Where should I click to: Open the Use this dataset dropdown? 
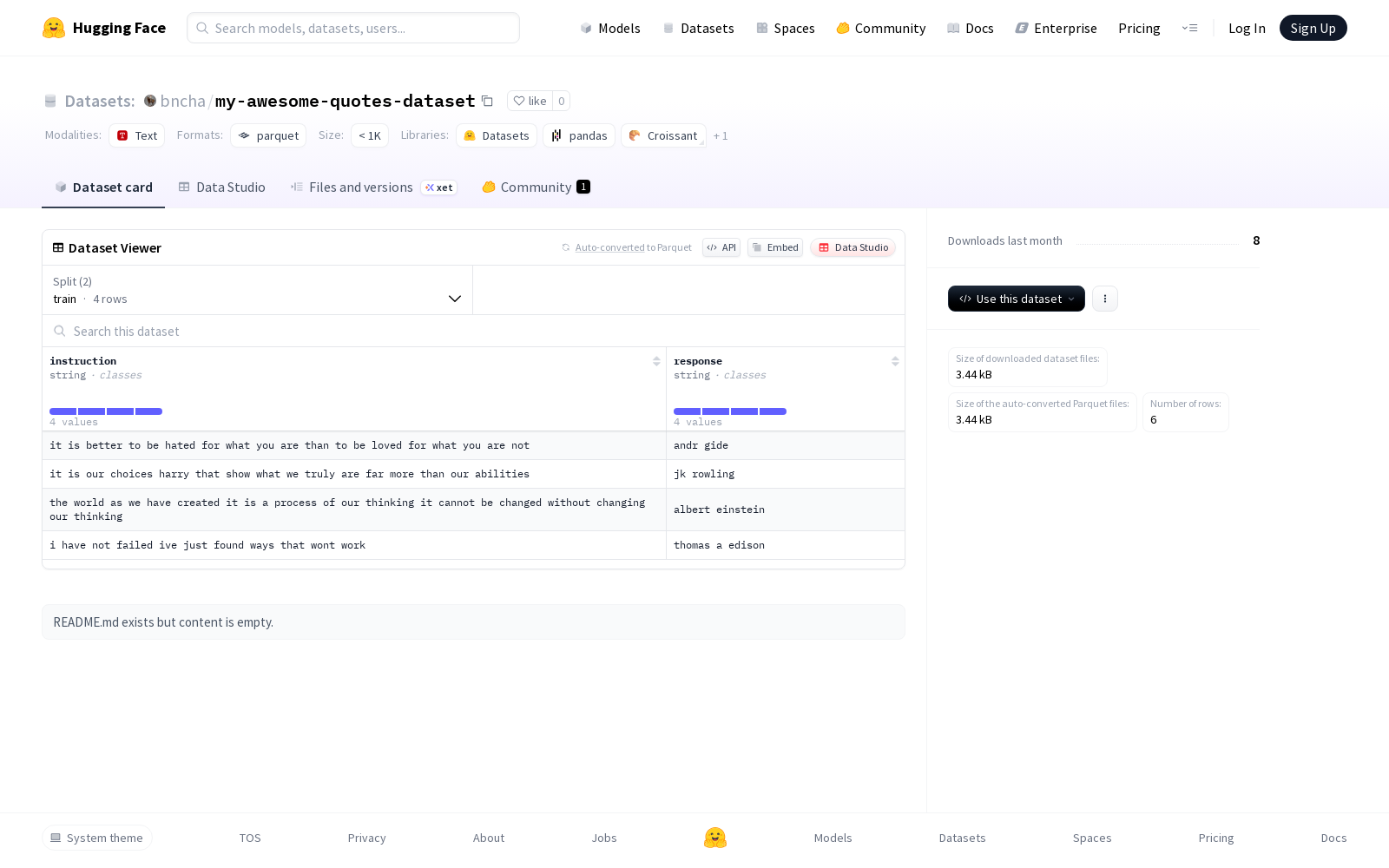pyautogui.click(x=1017, y=299)
